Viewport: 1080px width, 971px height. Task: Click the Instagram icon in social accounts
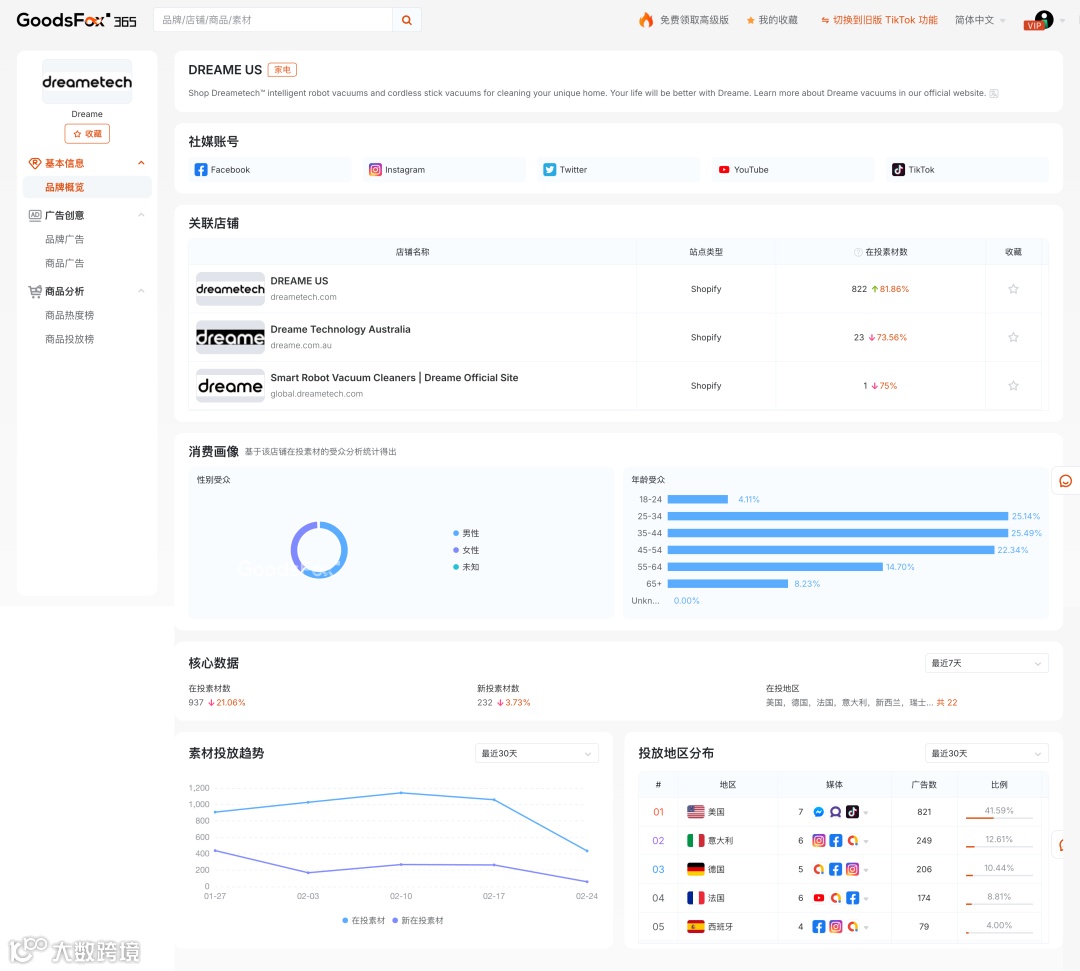point(375,169)
